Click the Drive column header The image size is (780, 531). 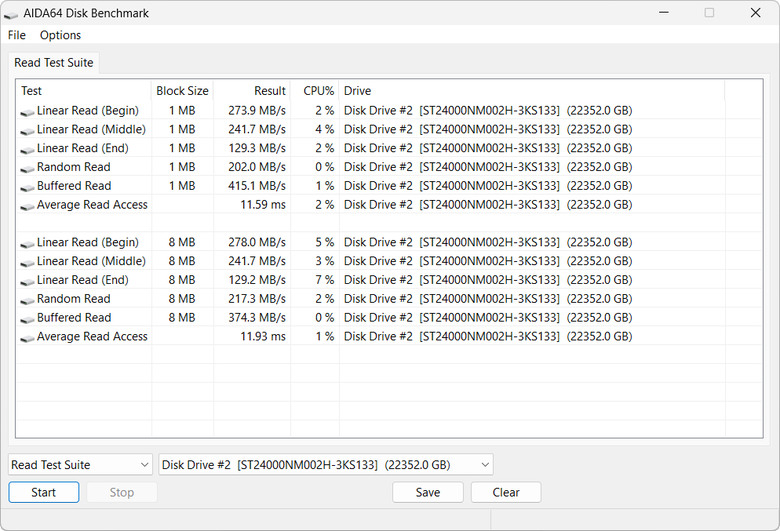click(x=532, y=91)
